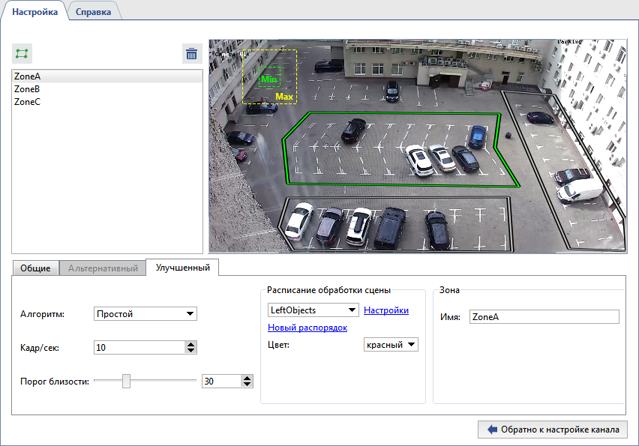Click the Настройки link

(386, 311)
